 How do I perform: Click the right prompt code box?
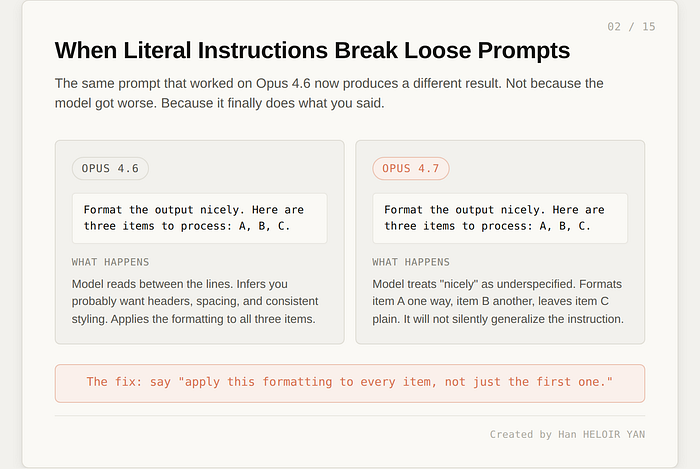click(x=500, y=218)
